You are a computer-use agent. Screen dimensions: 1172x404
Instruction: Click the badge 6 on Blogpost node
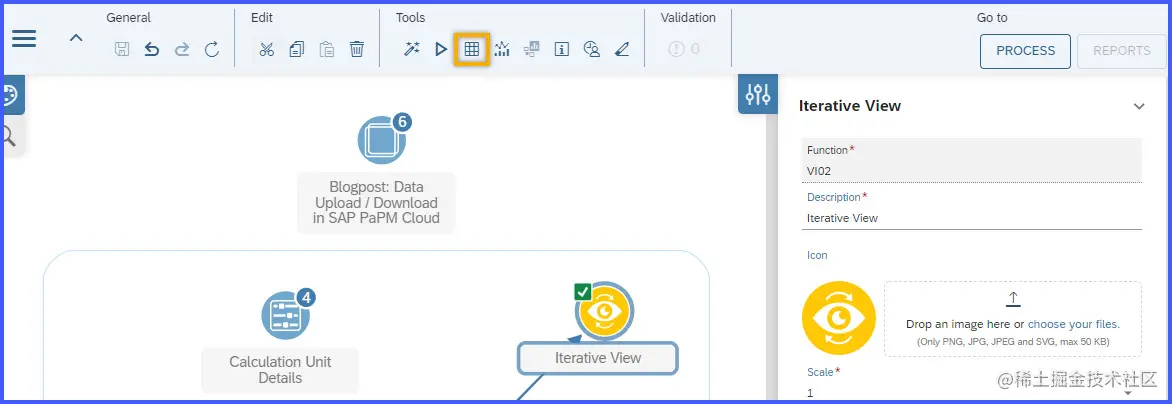coord(402,121)
